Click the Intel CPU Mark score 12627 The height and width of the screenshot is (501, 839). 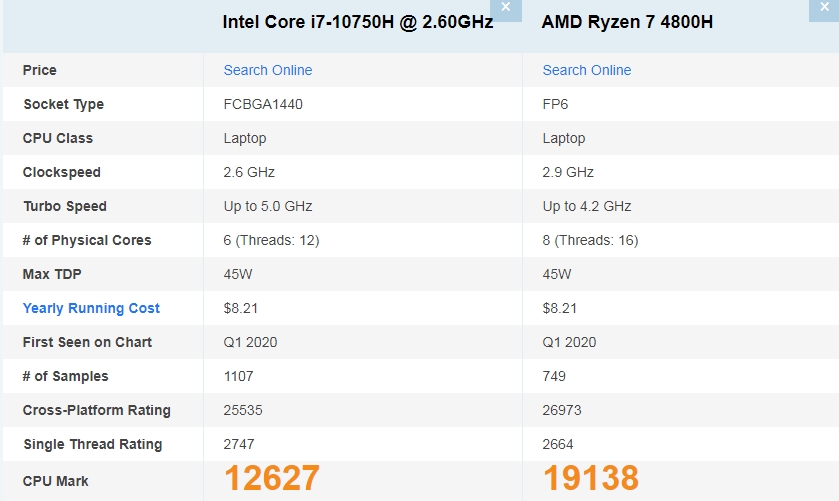pos(271,479)
